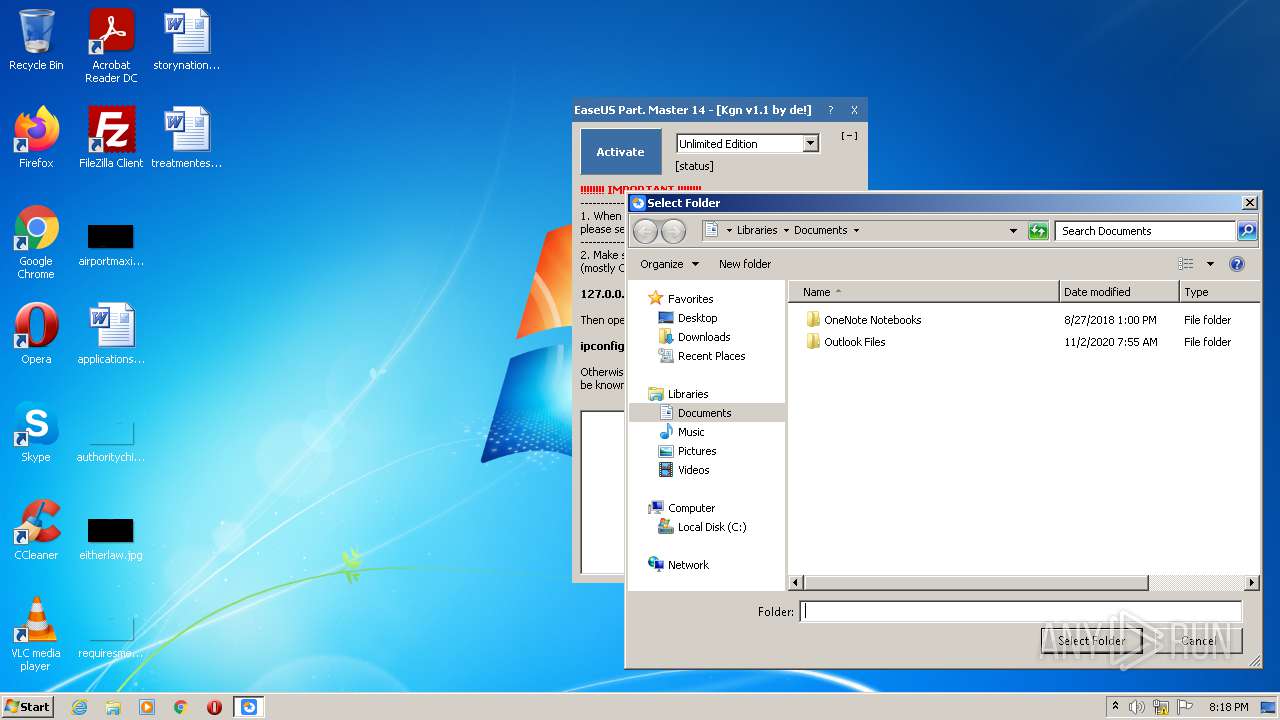Click the Folder name input field

click(x=1021, y=612)
